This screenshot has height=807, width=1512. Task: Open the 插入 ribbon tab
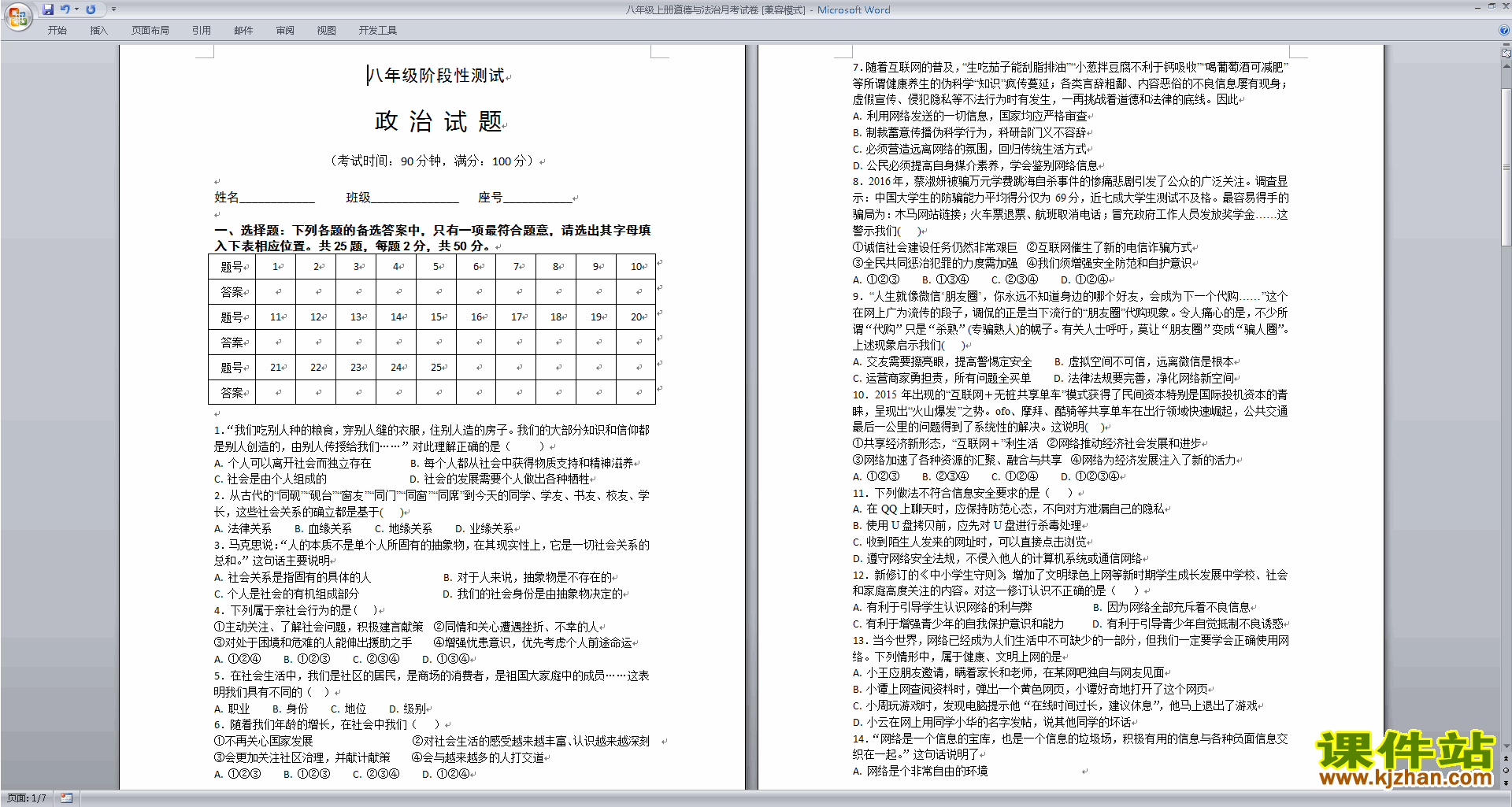pos(98,31)
